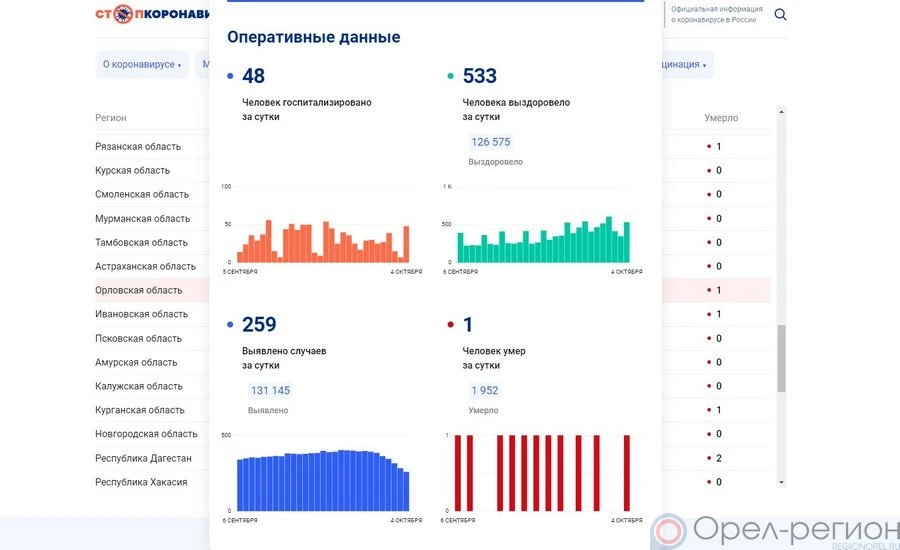
Task: Click the blue dot beside 259
Action: pos(231,325)
